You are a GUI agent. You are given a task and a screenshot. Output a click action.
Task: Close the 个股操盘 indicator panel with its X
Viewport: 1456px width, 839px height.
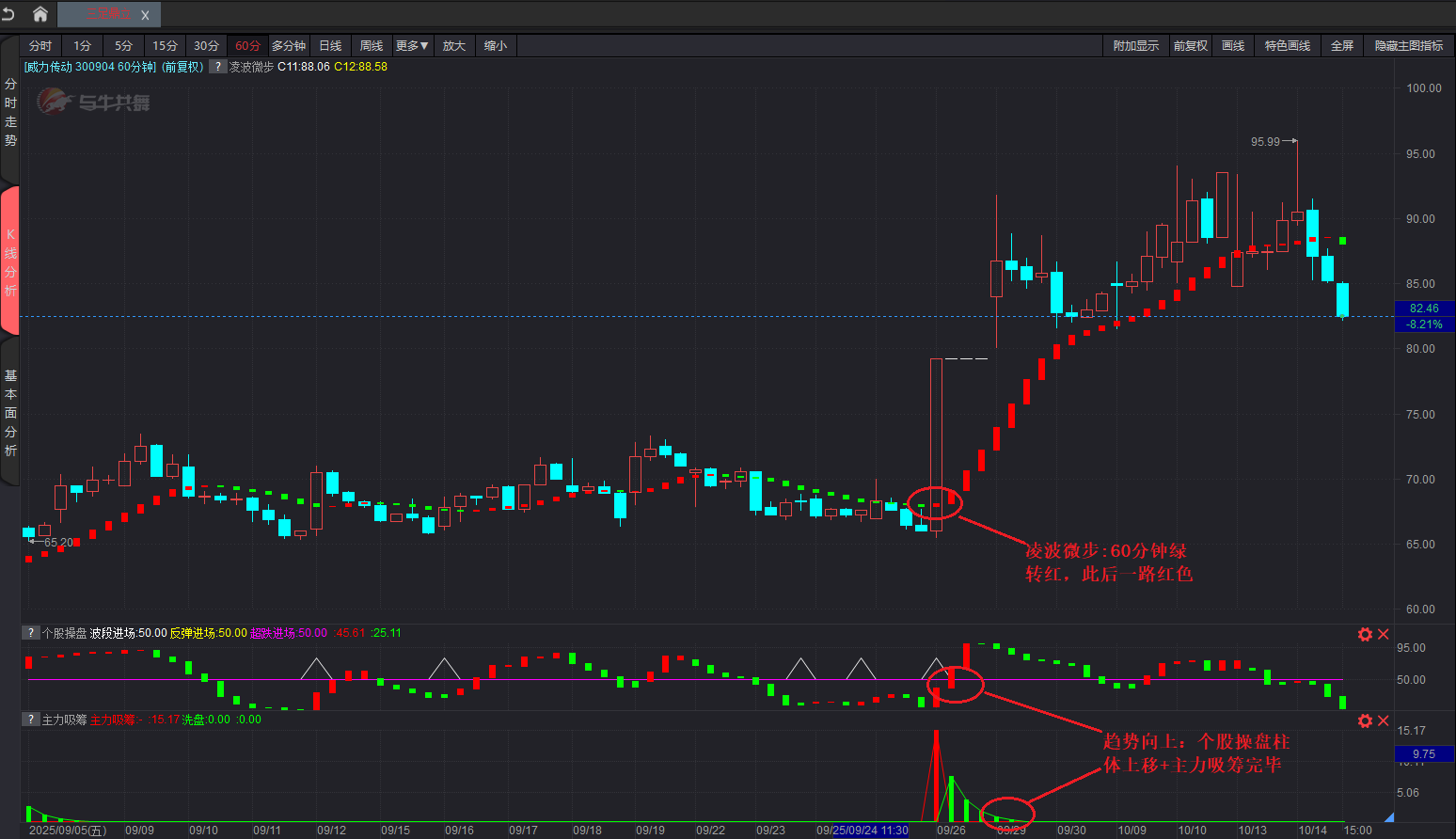(1384, 634)
